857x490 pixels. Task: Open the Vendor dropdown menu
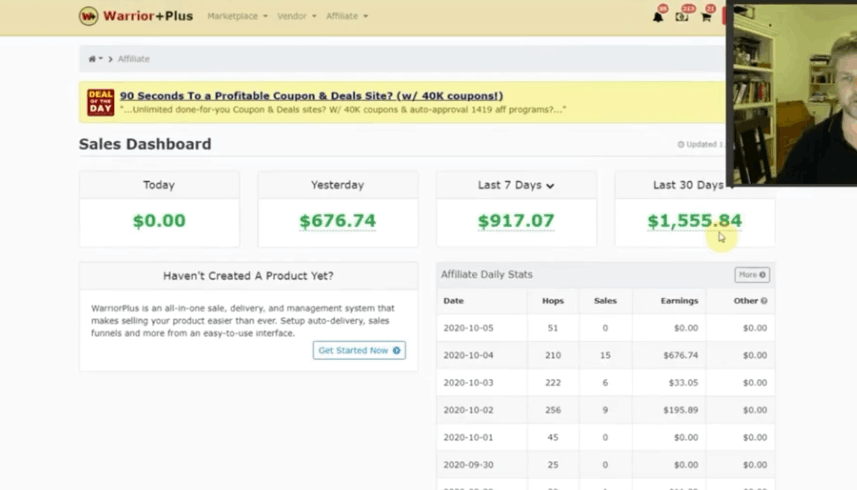tap(296, 16)
